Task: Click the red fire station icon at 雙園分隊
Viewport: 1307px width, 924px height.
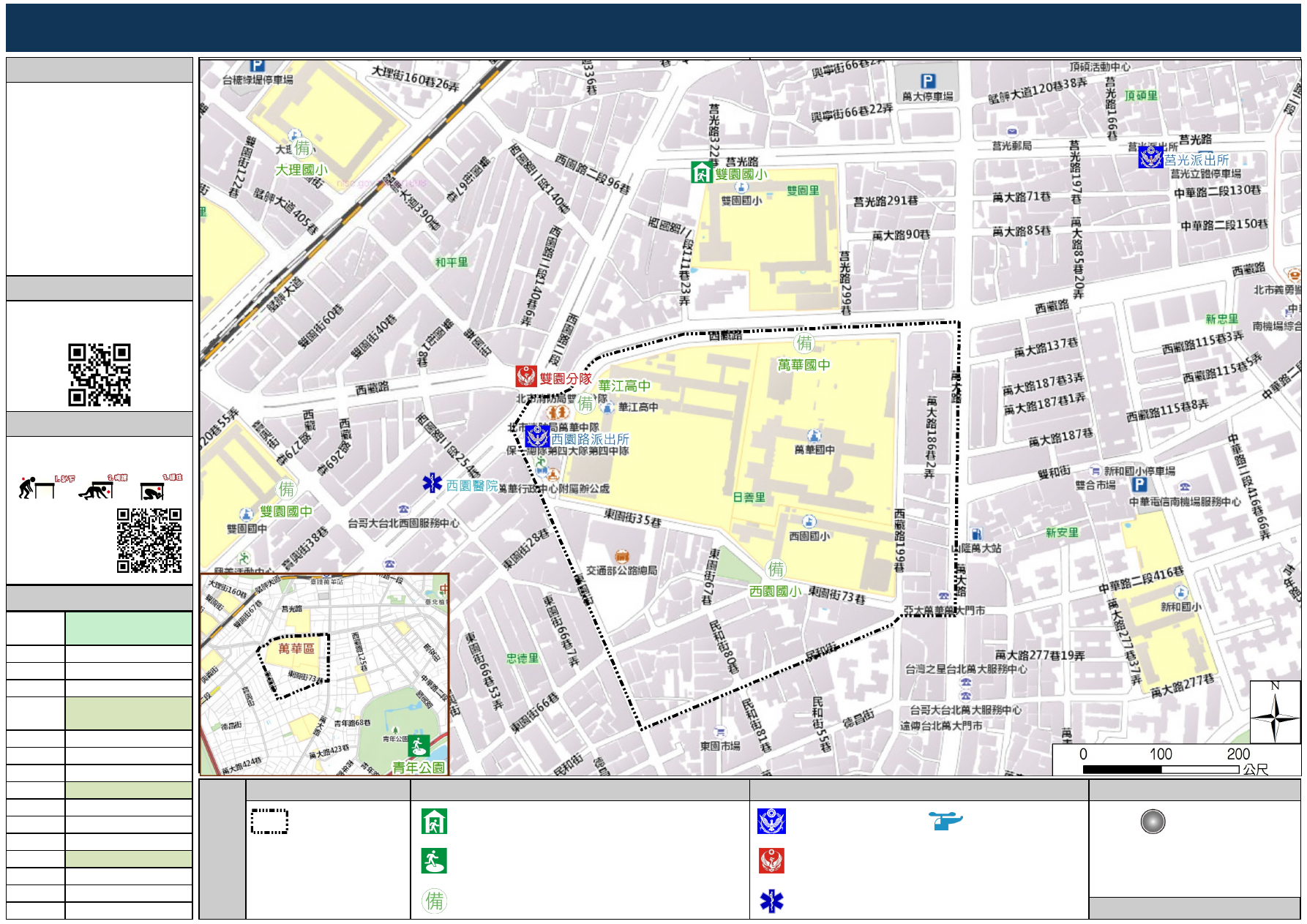Action: (x=526, y=377)
